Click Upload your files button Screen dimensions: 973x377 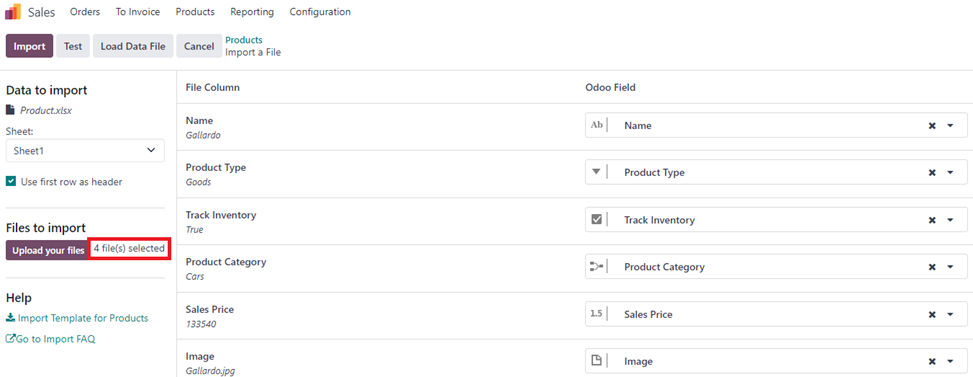point(48,251)
